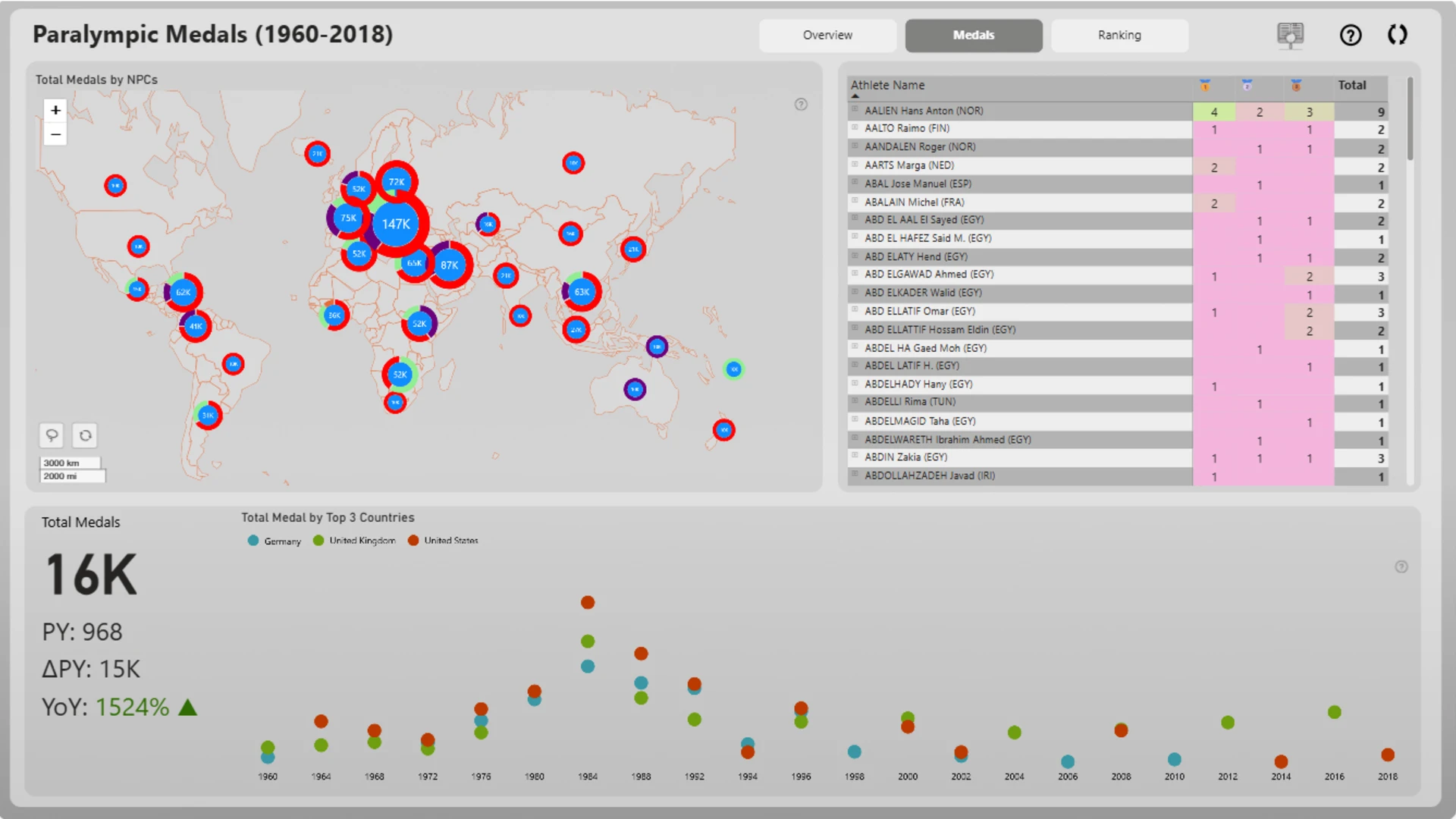
Task: Toggle United States in the chart legend
Action: tap(443, 541)
